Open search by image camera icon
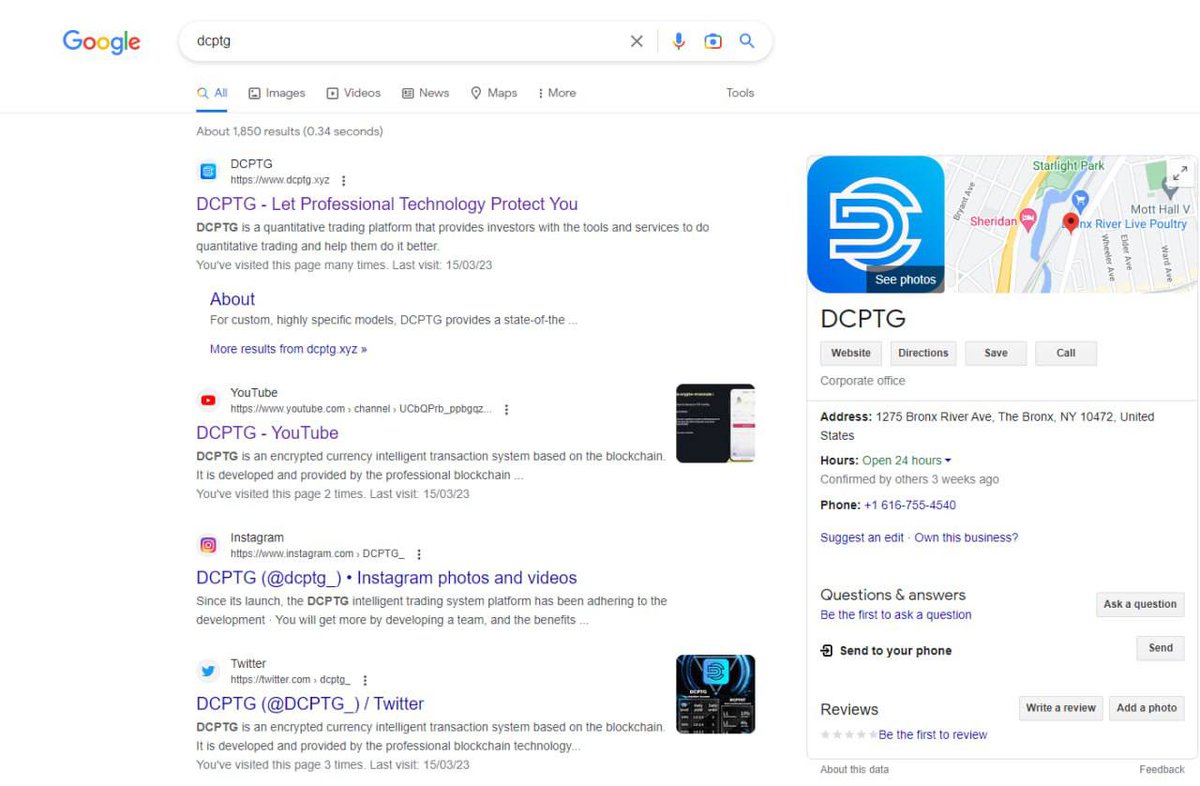Viewport: 1200px width, 786px height. pyautogui.click(x=713, y=41)
